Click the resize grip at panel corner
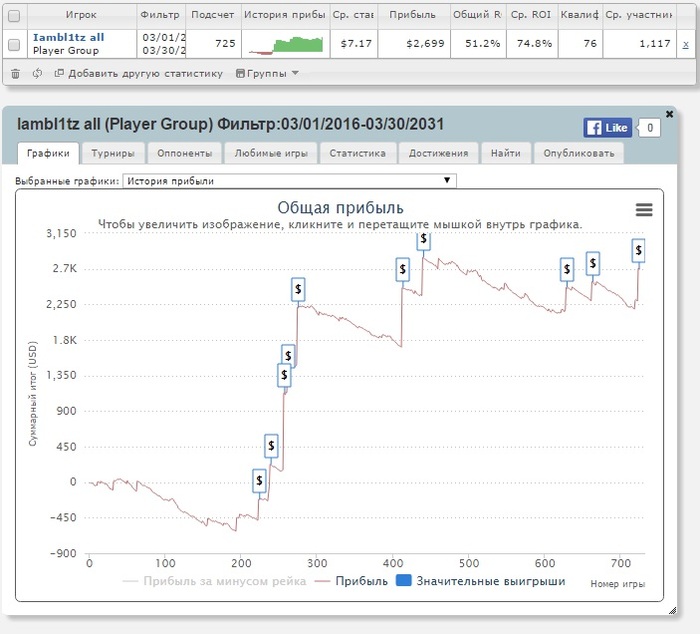Screen dimensions: 700x634 [672, 611]
